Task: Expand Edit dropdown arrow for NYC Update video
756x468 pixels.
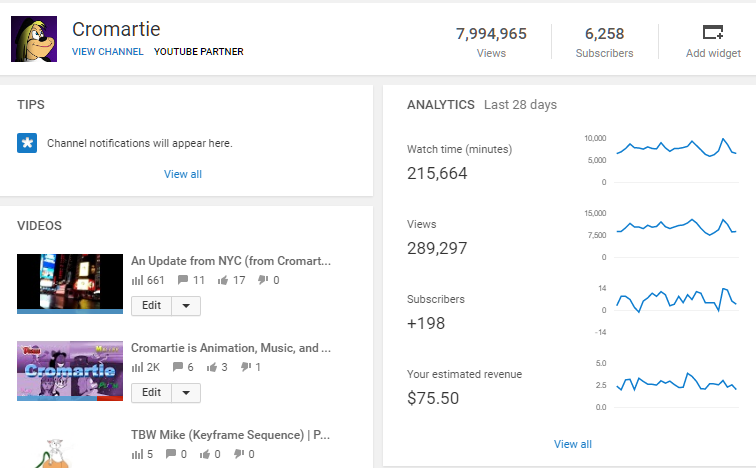Action: 186,306
